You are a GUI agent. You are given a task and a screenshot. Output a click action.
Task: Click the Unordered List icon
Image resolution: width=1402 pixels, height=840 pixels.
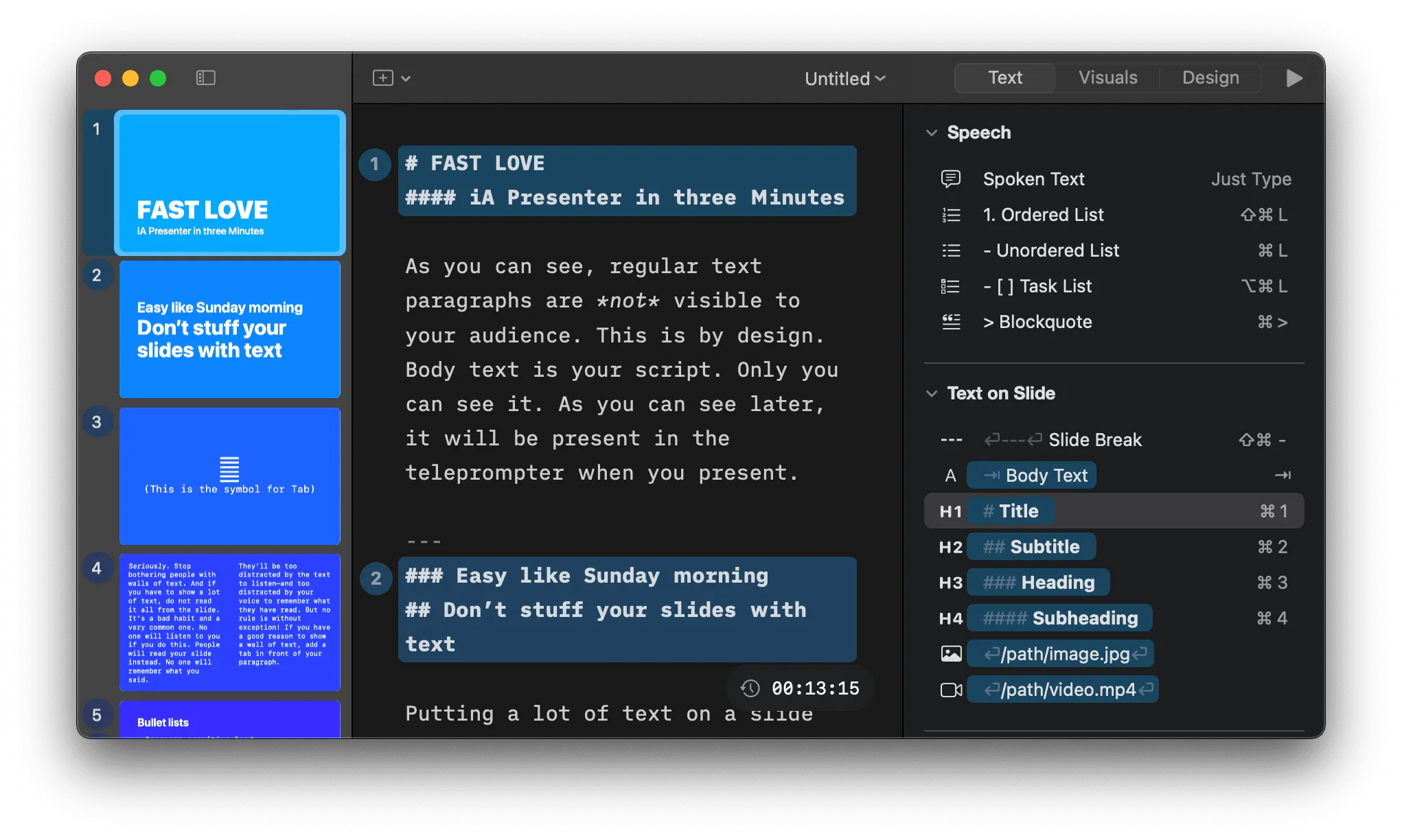point(951,250)
